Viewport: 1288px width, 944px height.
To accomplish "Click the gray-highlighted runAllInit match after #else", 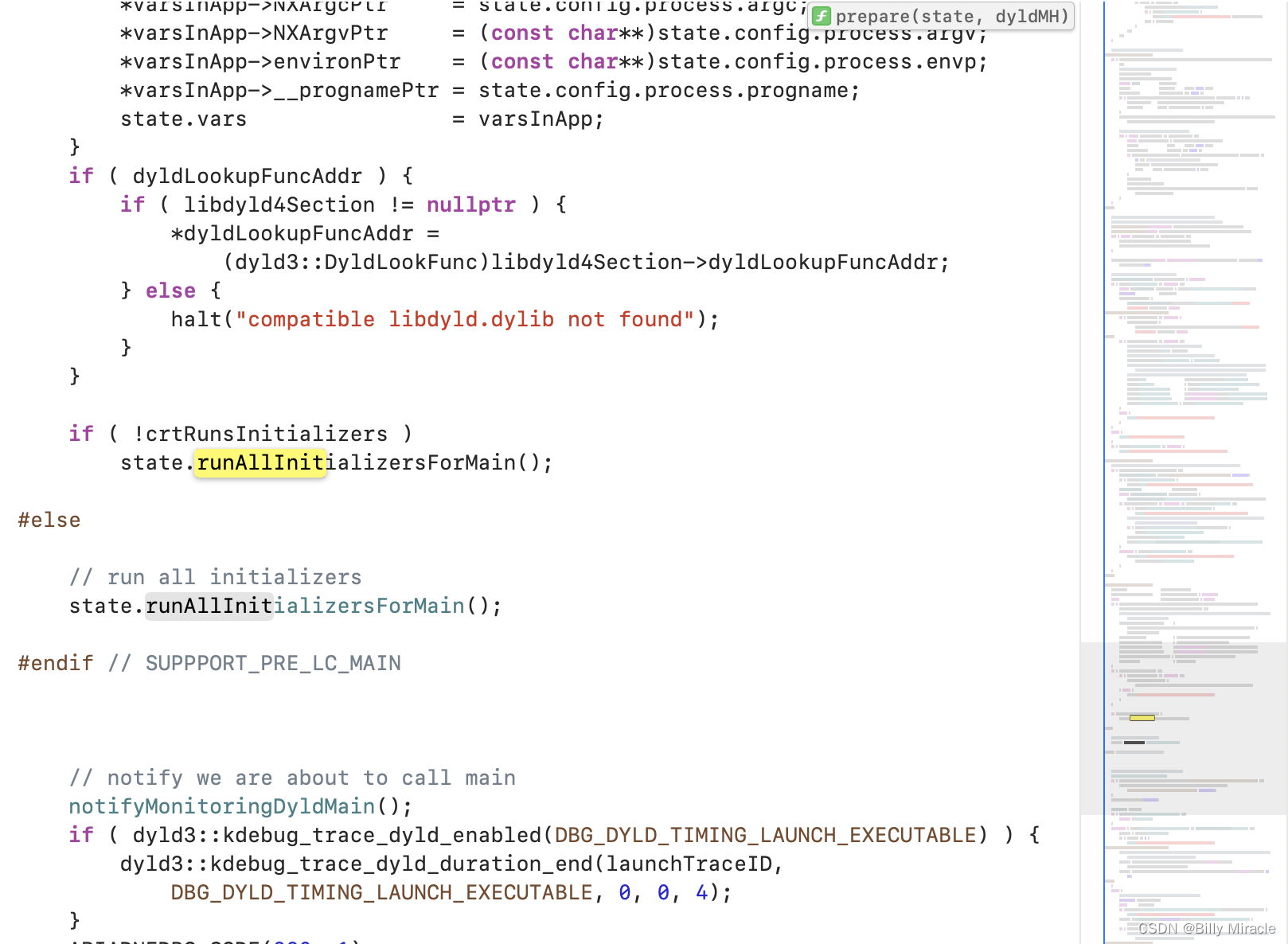I will [x=209, y=606].
